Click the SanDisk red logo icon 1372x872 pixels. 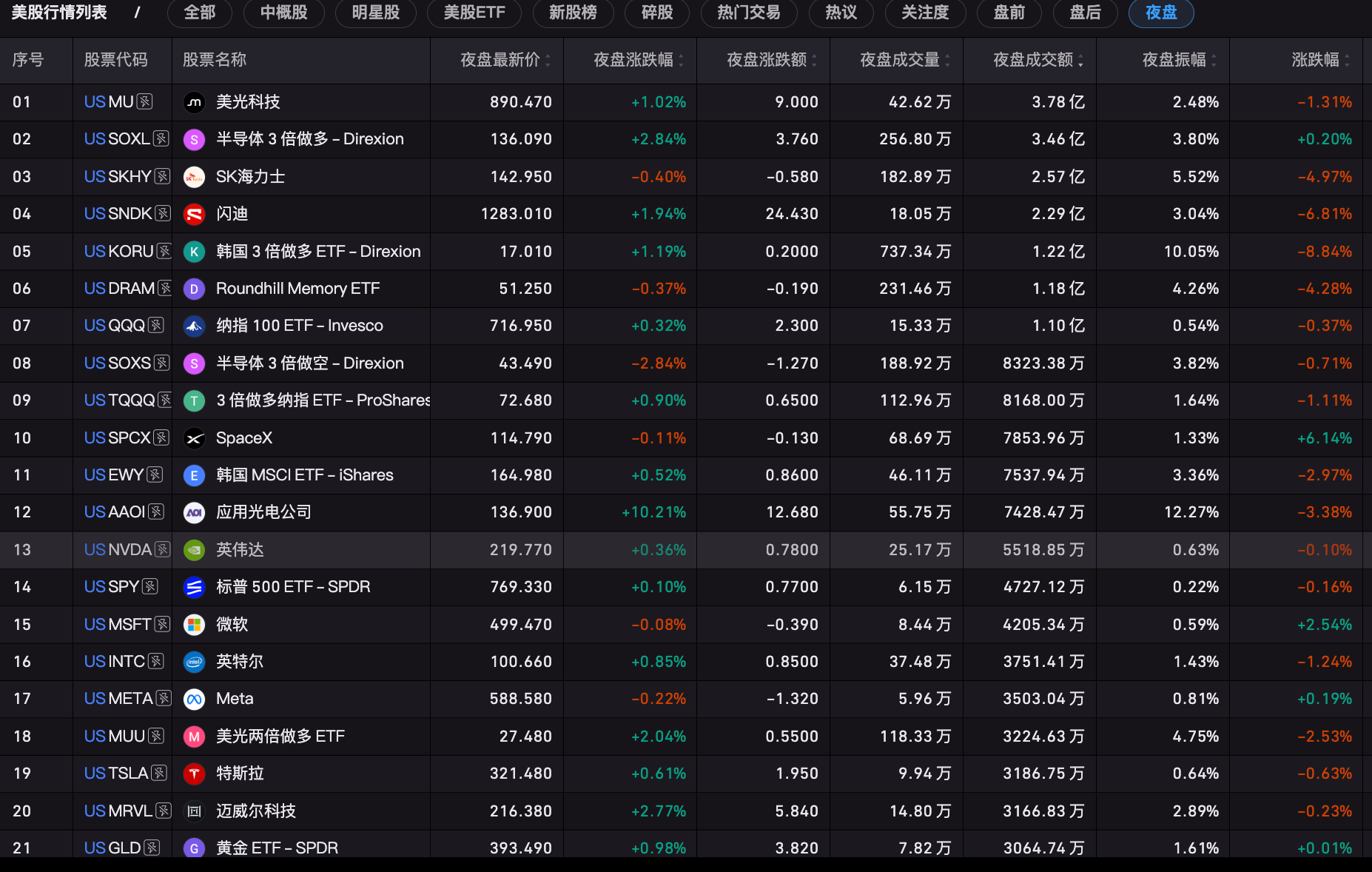pyautogui.click(x=194, y=214)
